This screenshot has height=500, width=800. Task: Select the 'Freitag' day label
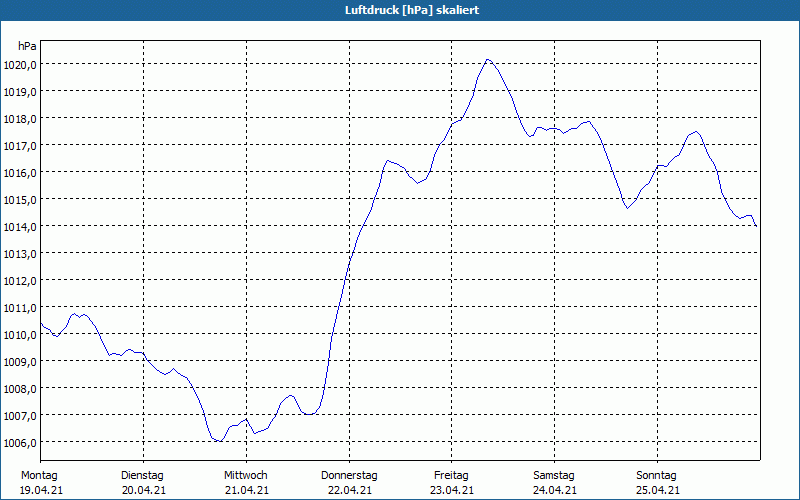point(452,476)
